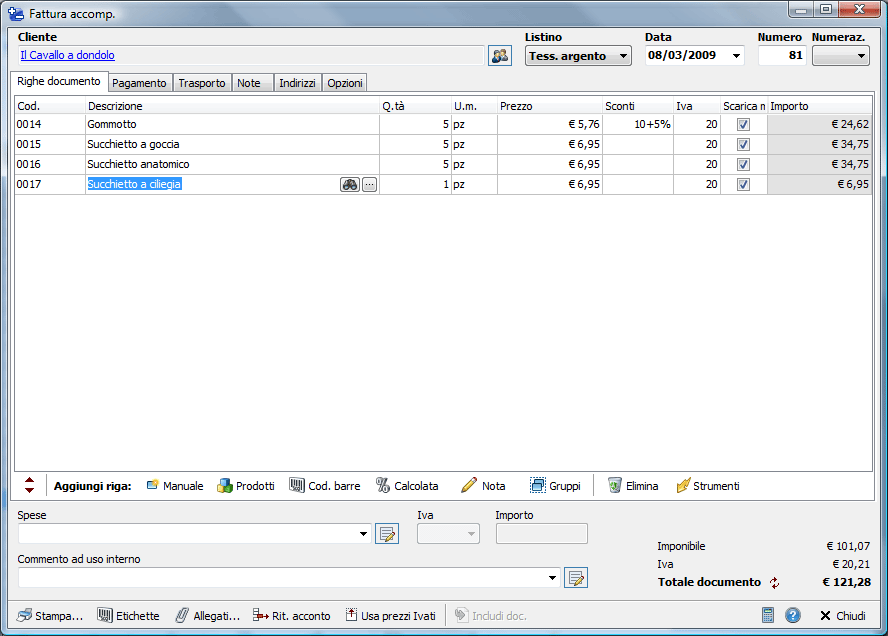This screenshot has width=888, height=636.
Task: Open the Numeraz. dropdown
Action: (840, 56)
